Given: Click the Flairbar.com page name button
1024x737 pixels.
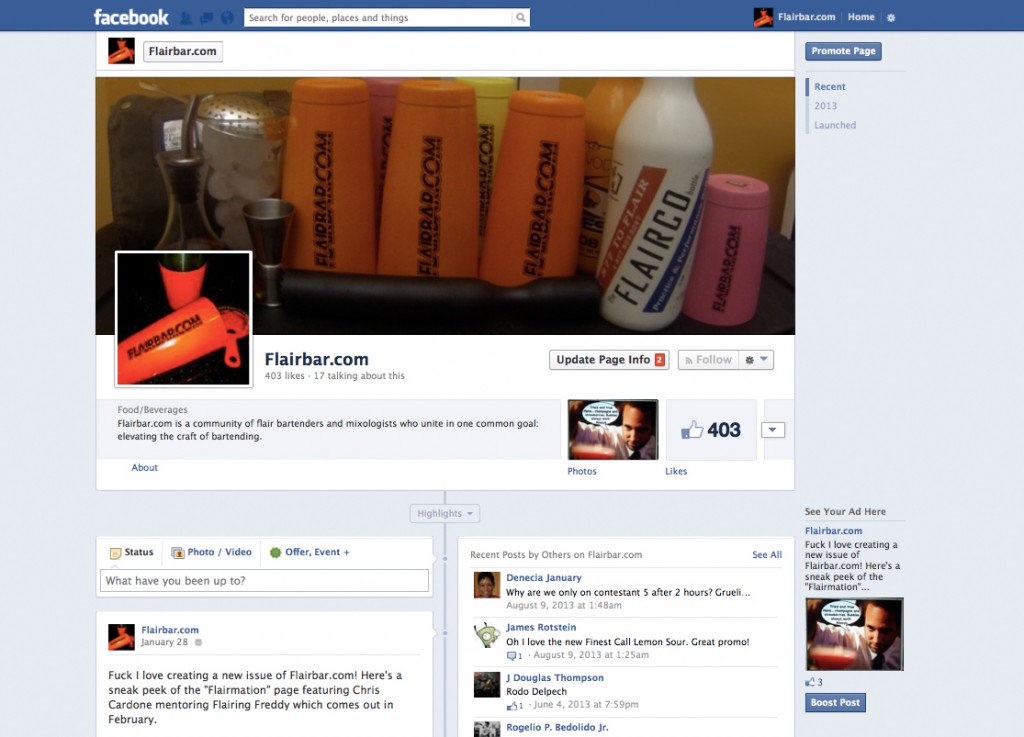Looking at the screenshot, I should coord(183,52).
